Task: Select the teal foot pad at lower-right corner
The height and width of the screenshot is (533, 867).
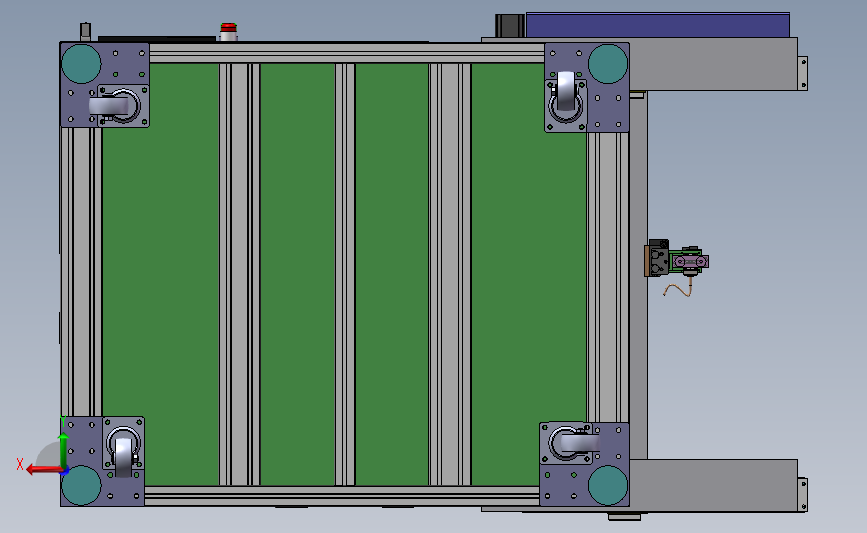Action: [608, 485]
